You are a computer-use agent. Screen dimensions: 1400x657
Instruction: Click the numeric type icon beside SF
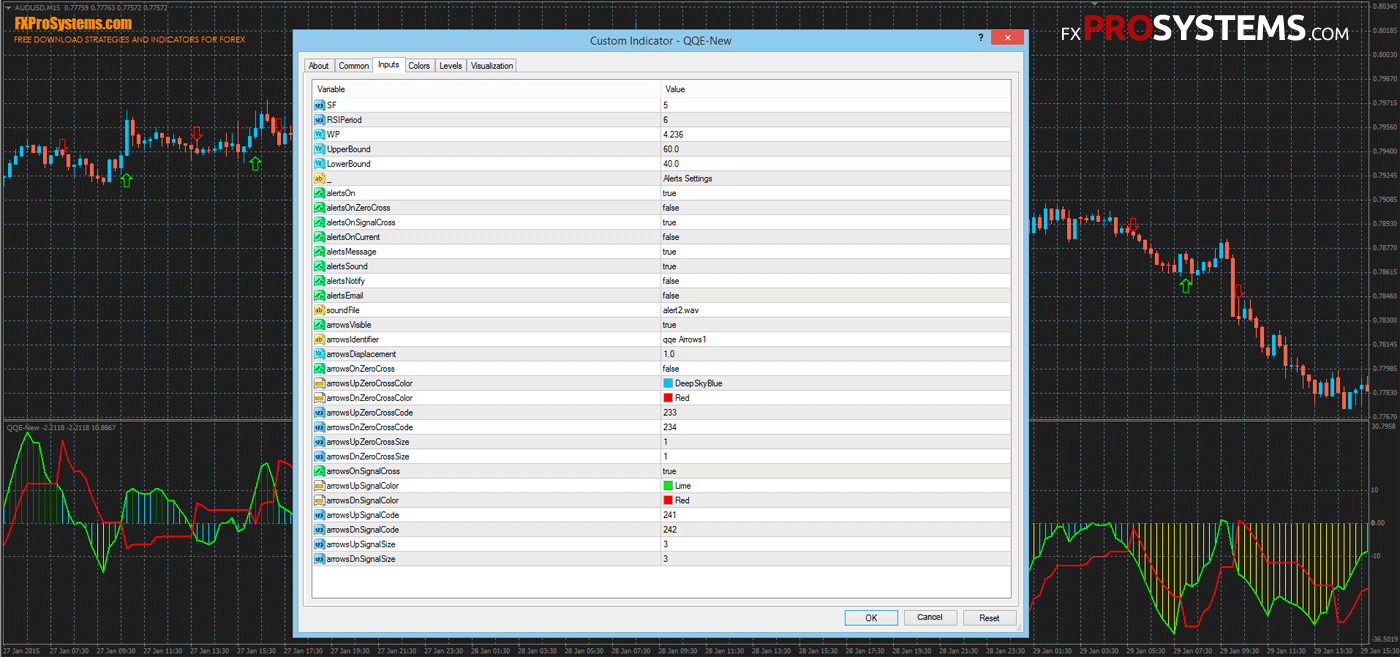click(x=320, y=105)
